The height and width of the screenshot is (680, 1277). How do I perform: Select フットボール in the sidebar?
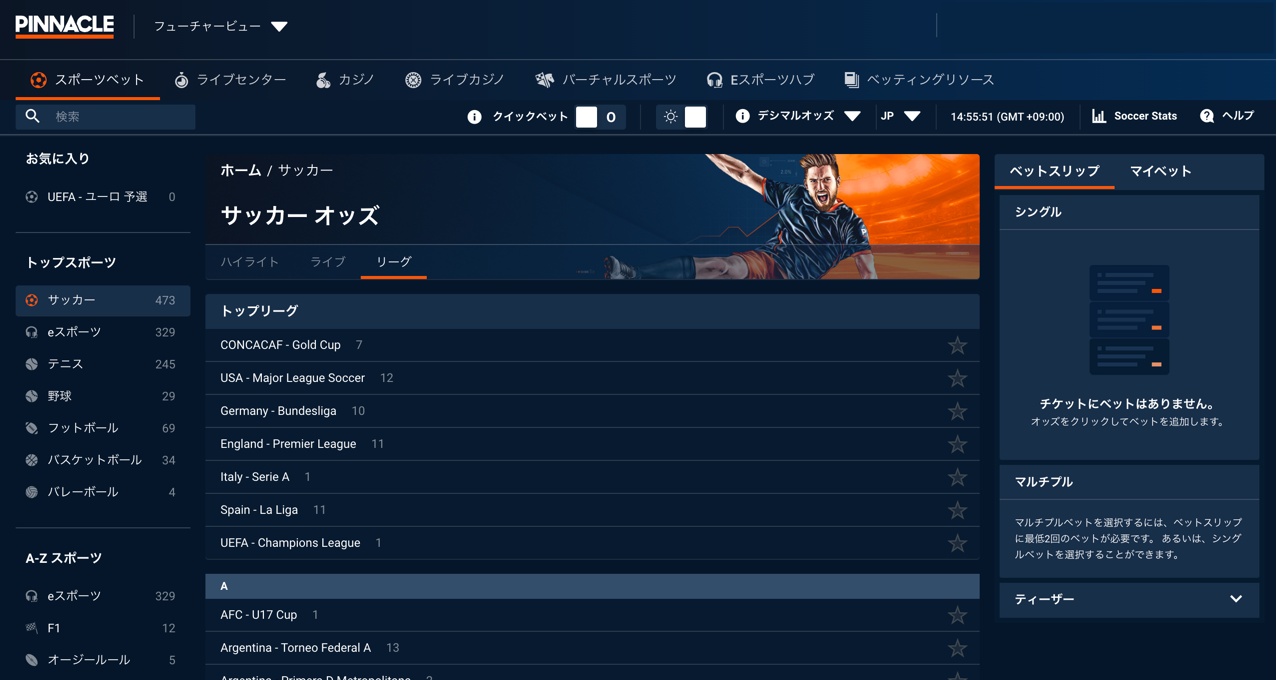(102, 428)
